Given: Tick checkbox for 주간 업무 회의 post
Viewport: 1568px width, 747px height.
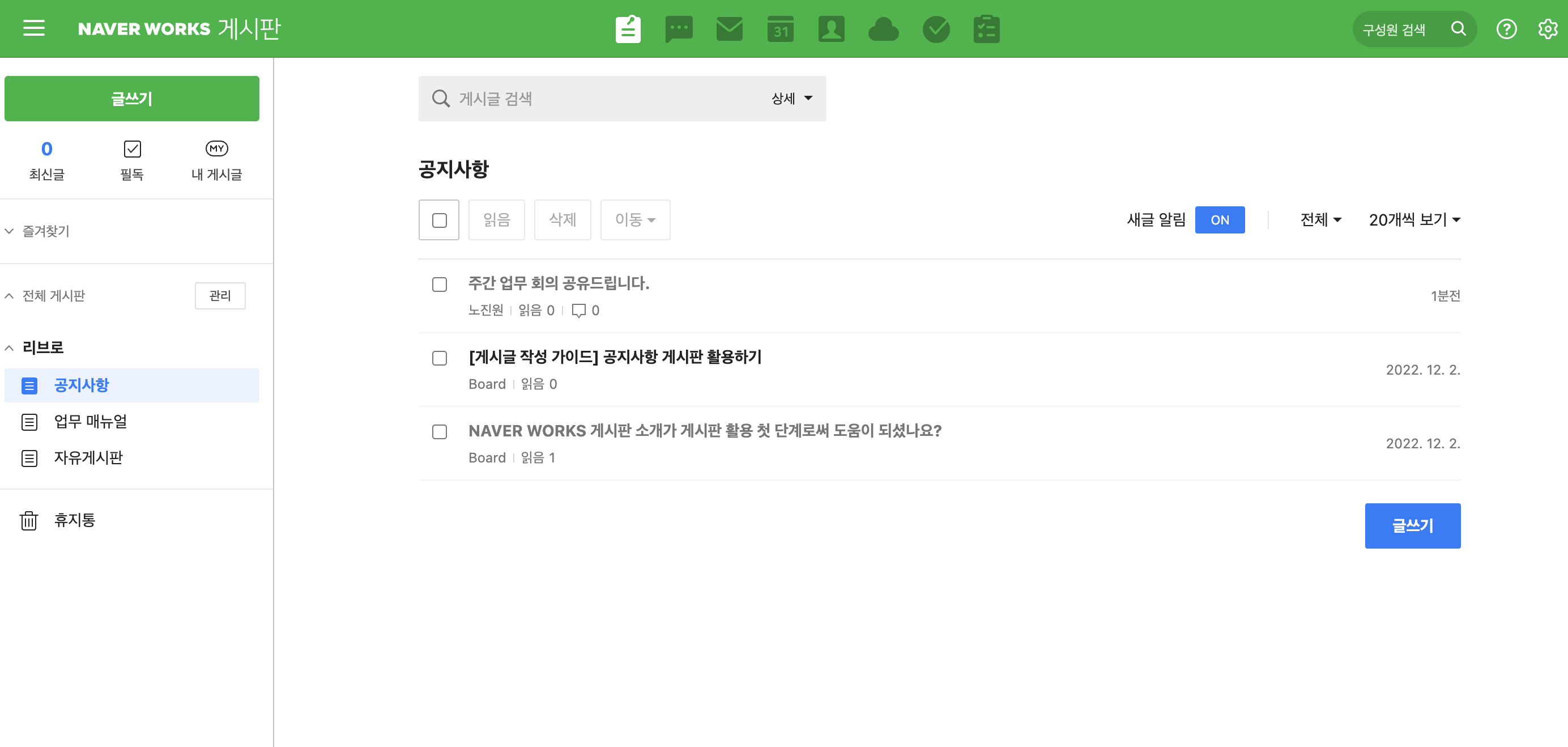Looking at the screenshot, I should click(x=439, y=285).
